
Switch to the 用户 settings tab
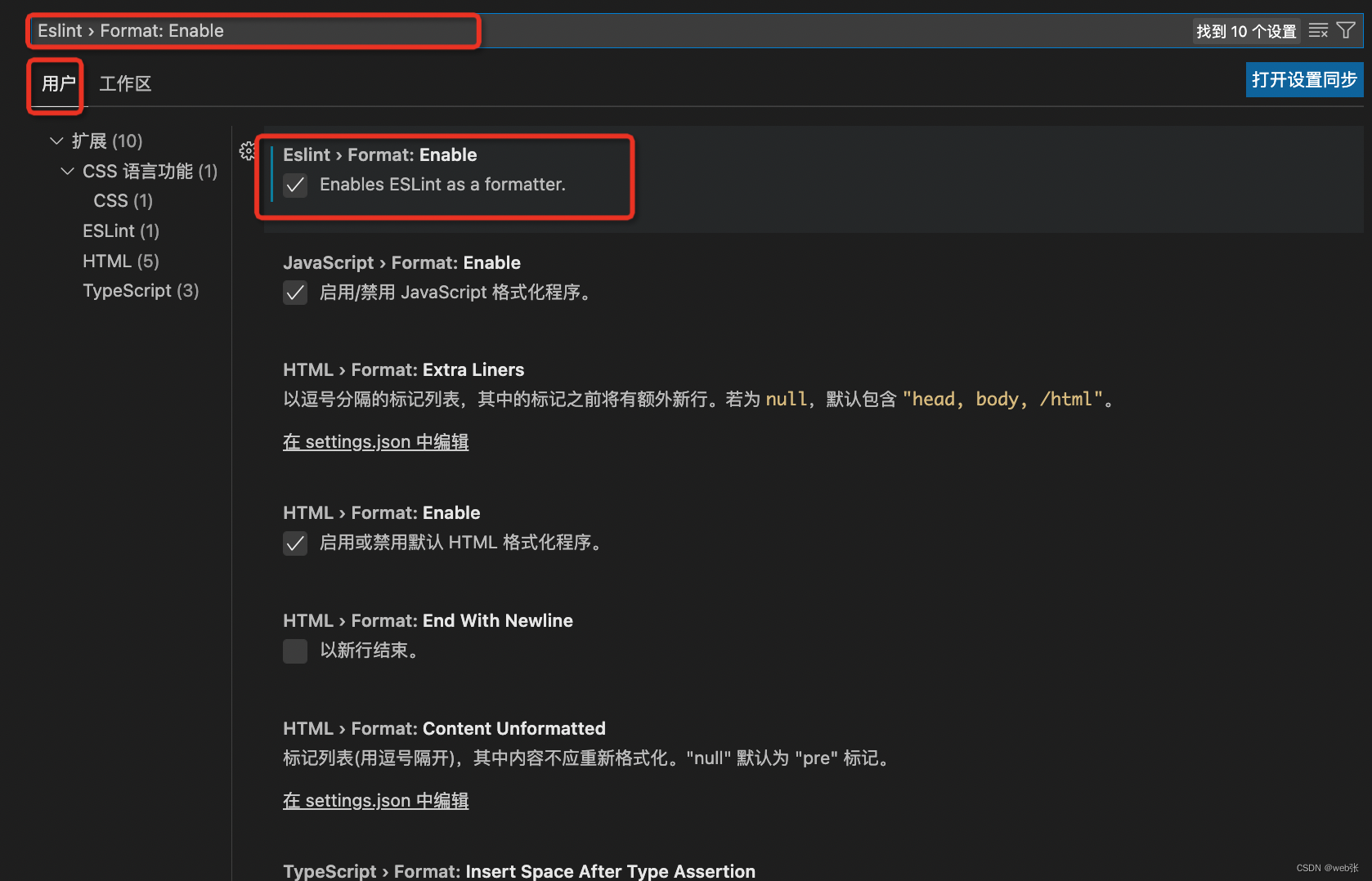pos(59,83)
